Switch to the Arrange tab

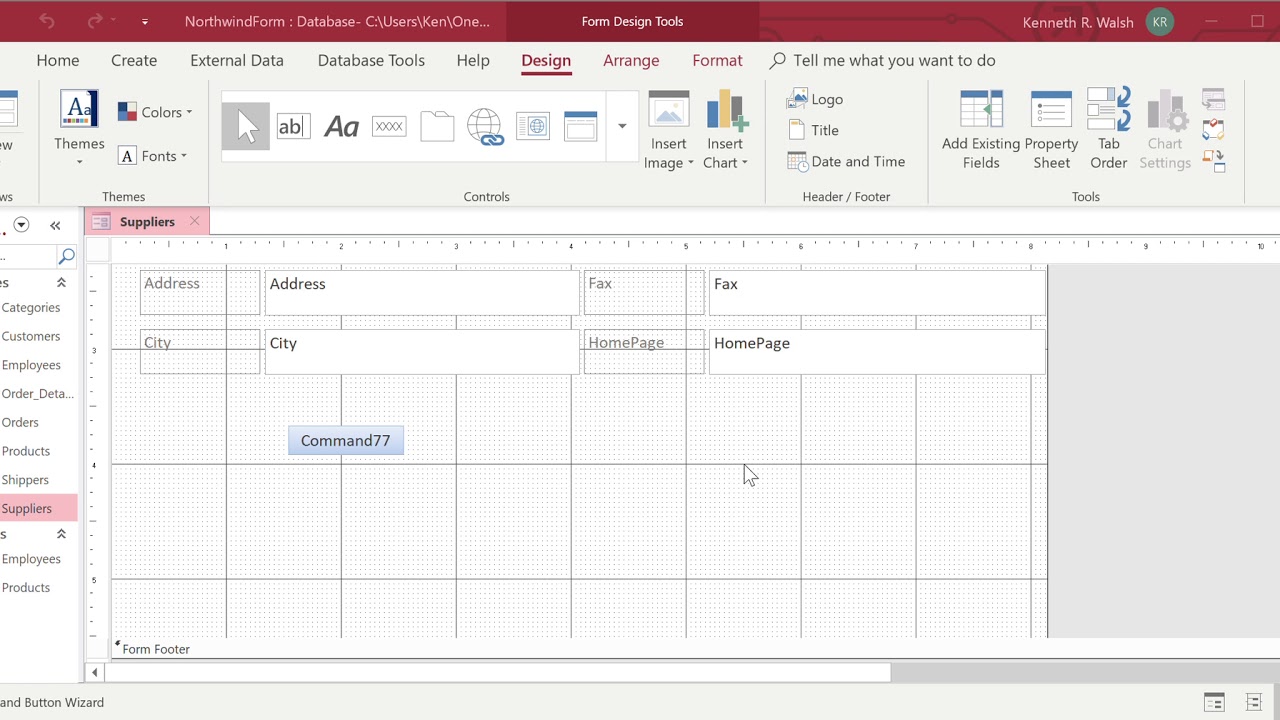(x=631, y=60)
